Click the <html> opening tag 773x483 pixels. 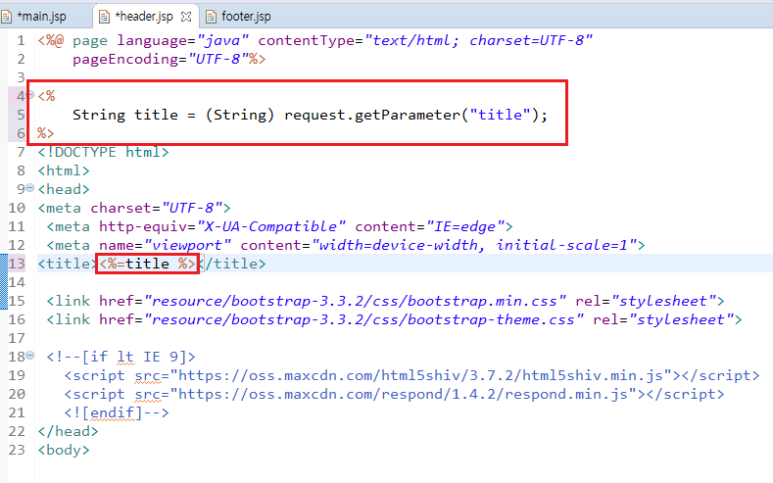pos(64,171)
